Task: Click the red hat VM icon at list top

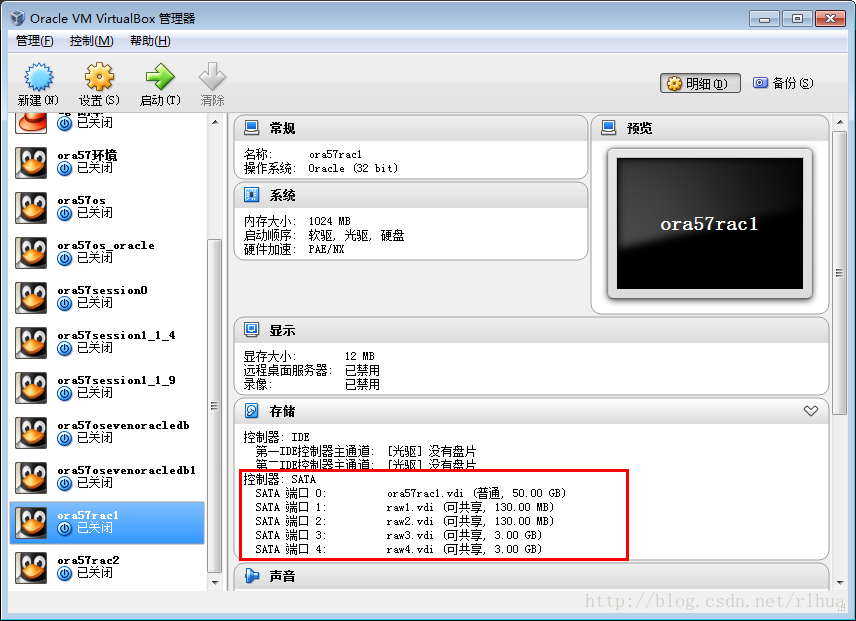Action: (x=32, y=122)
